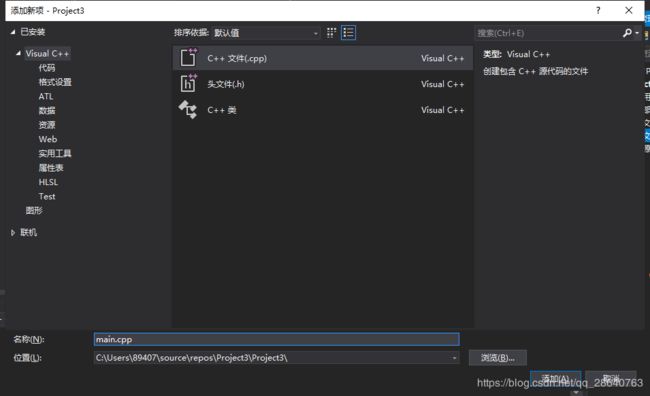Select the 头文件(.h) header icon
Image resolution: width=650 pixels, height=396 pixels.
click(188, 83)
